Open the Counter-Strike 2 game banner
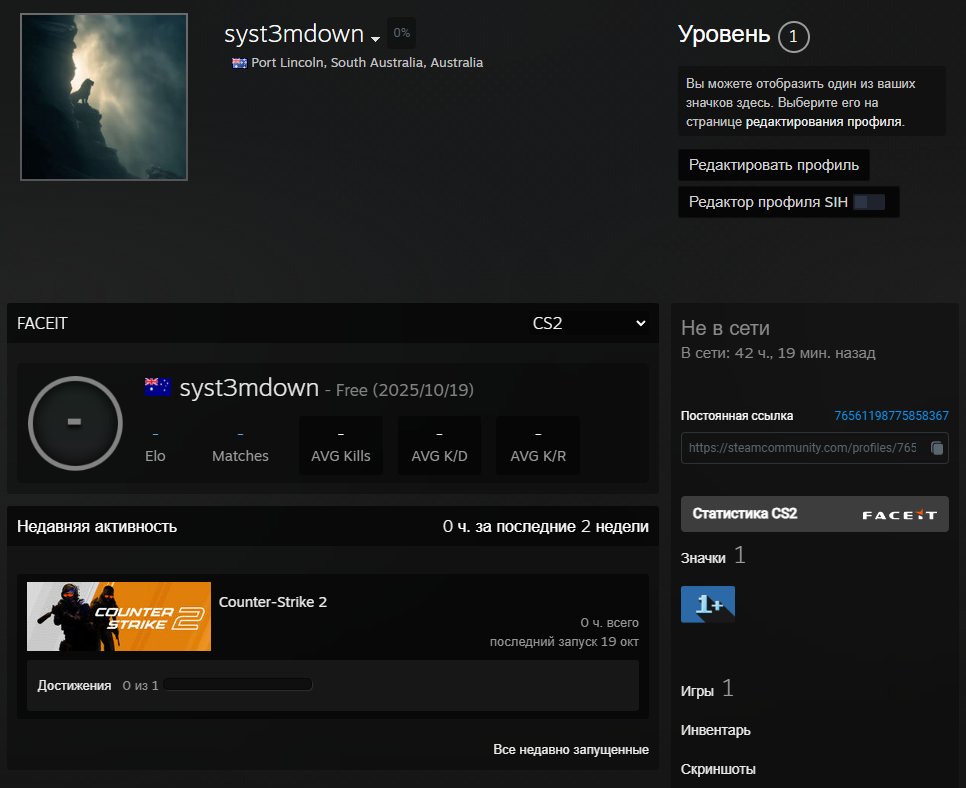Screen dimensions: 966x788 pos(119,616)
